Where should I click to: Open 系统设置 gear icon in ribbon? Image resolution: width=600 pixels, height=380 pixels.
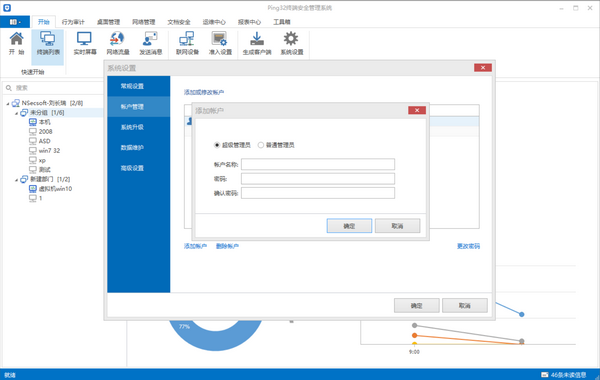coord(291,39)
